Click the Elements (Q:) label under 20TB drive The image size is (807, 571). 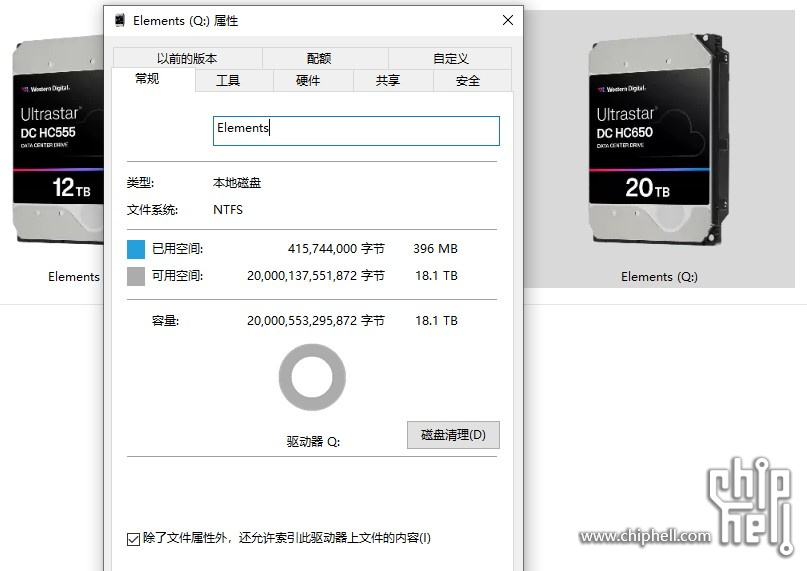pyautogui.click(x=659, y=277)
